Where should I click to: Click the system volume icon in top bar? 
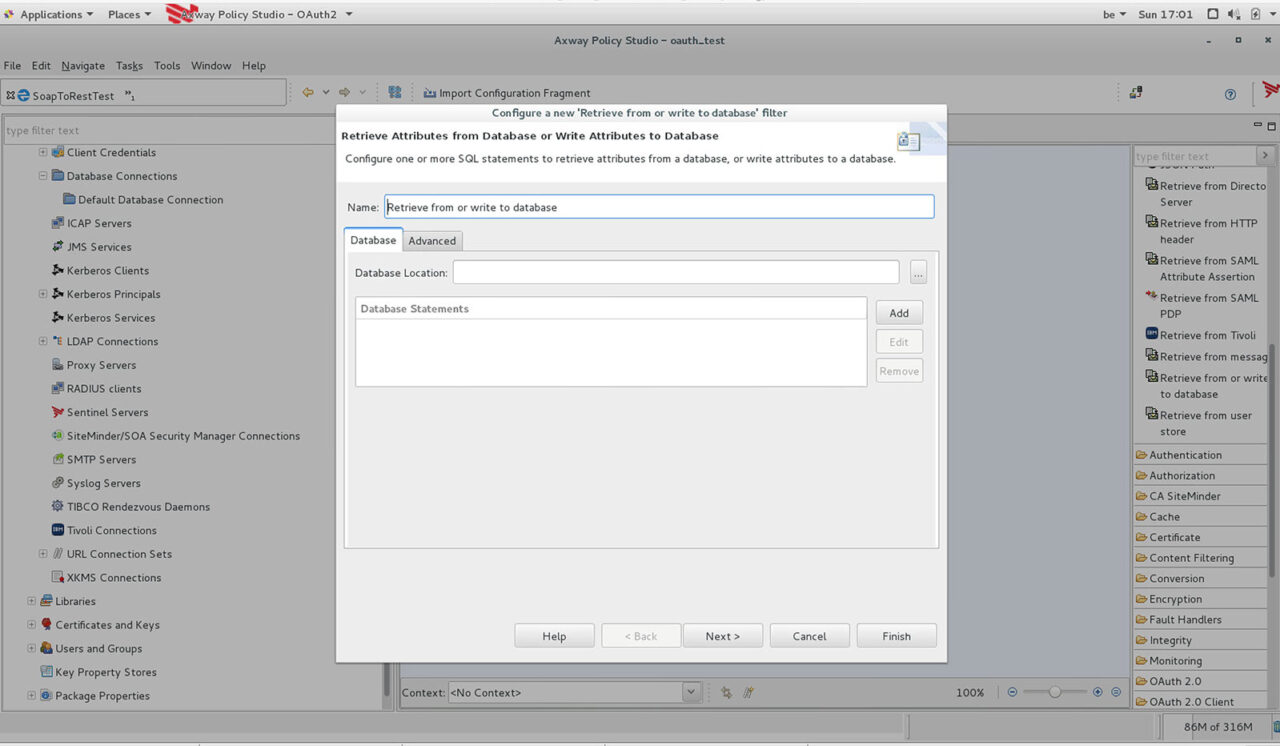coord(1233,14)
